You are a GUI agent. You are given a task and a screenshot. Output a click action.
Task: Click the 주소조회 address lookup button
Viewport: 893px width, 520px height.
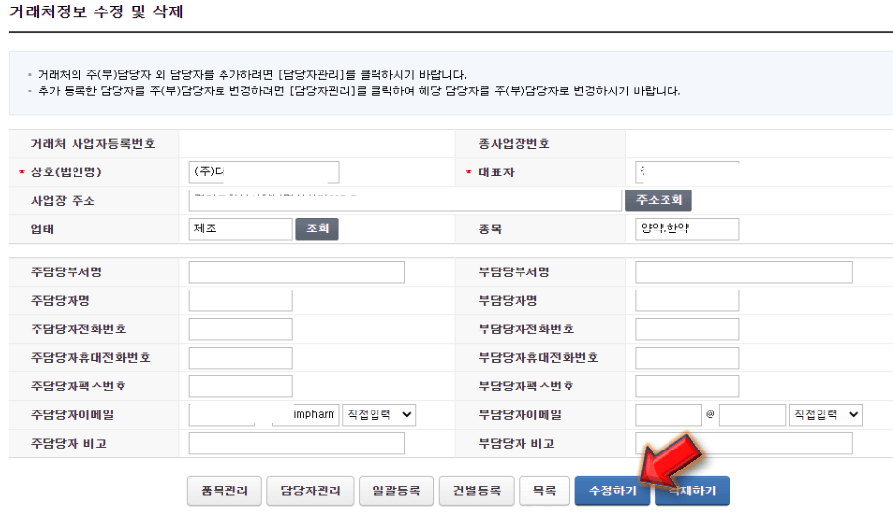pyautogui.click(x=658, y=200)
